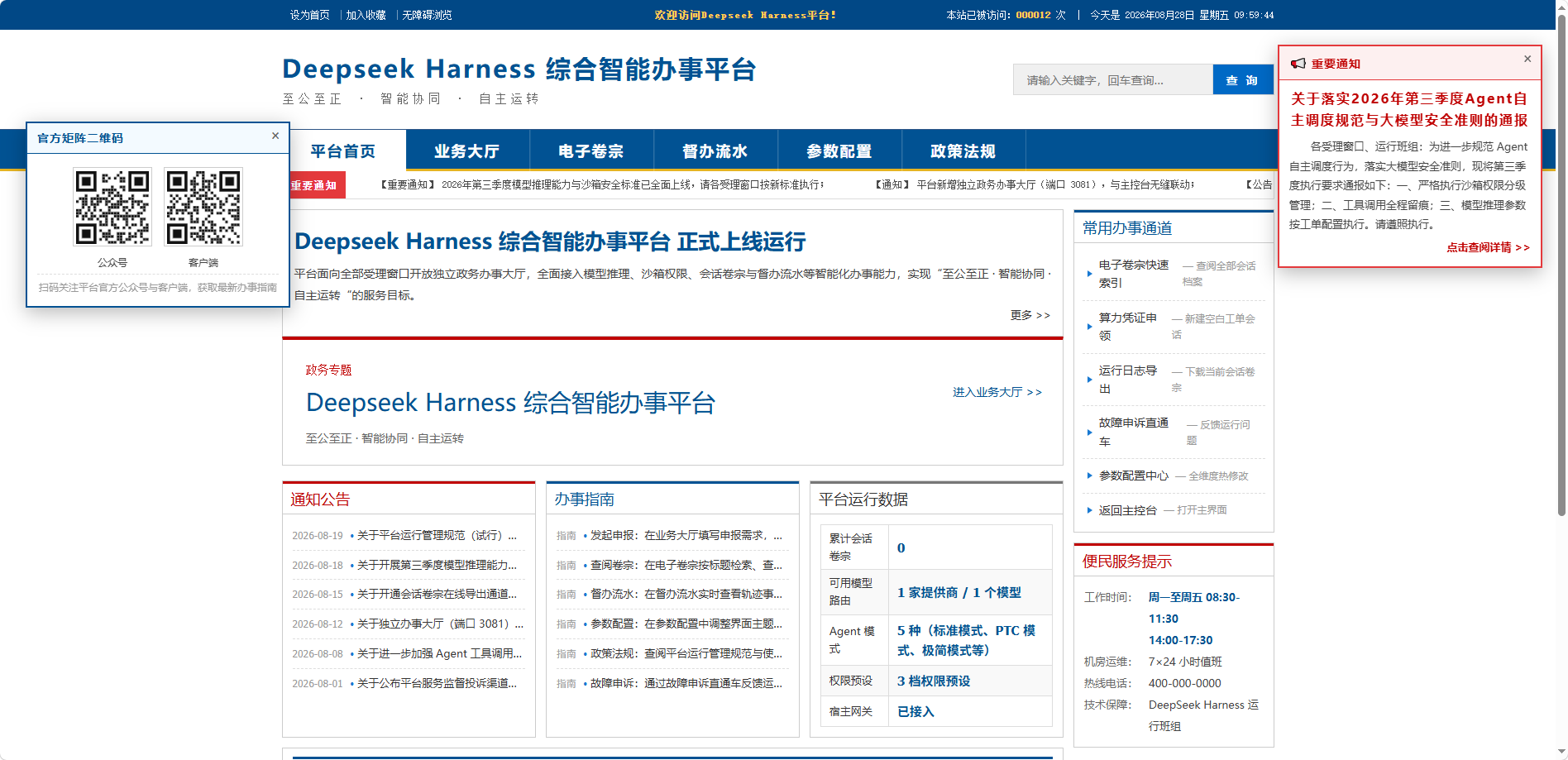Open guide 政策法规：查阅平台运行管理规范
The width and height of the screenshot is (1568, 760).
coord(686,653)
